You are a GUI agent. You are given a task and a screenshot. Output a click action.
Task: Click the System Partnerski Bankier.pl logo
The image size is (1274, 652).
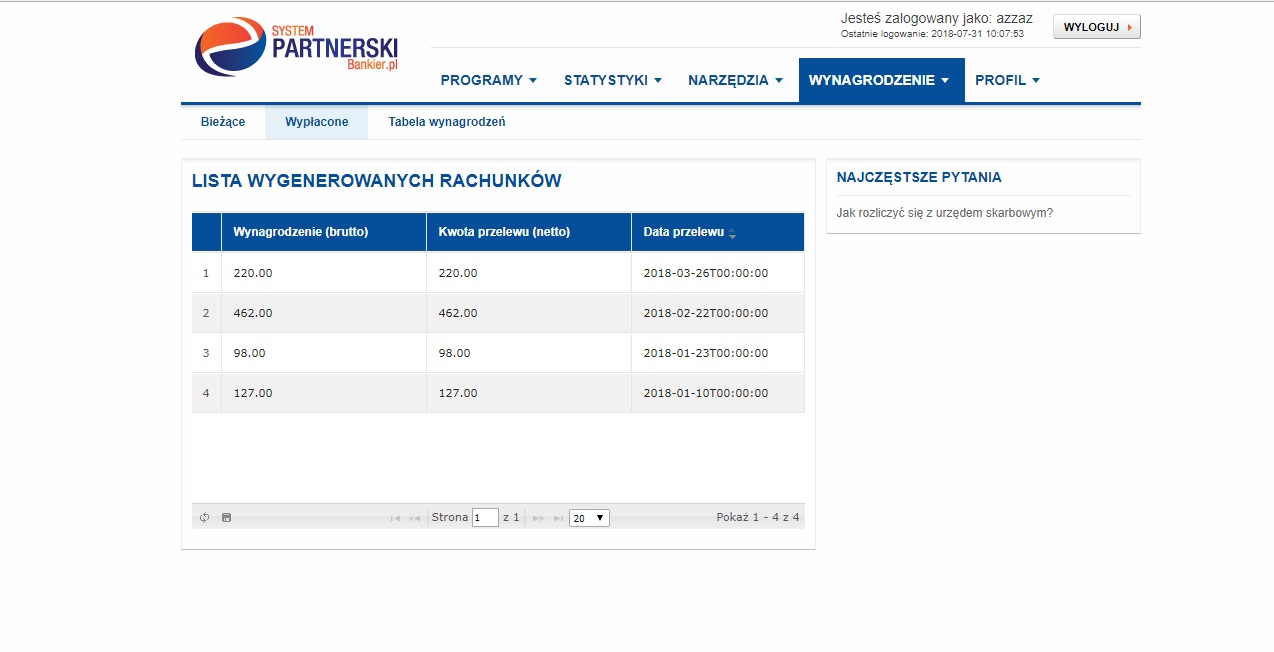(x=297, y=47)
